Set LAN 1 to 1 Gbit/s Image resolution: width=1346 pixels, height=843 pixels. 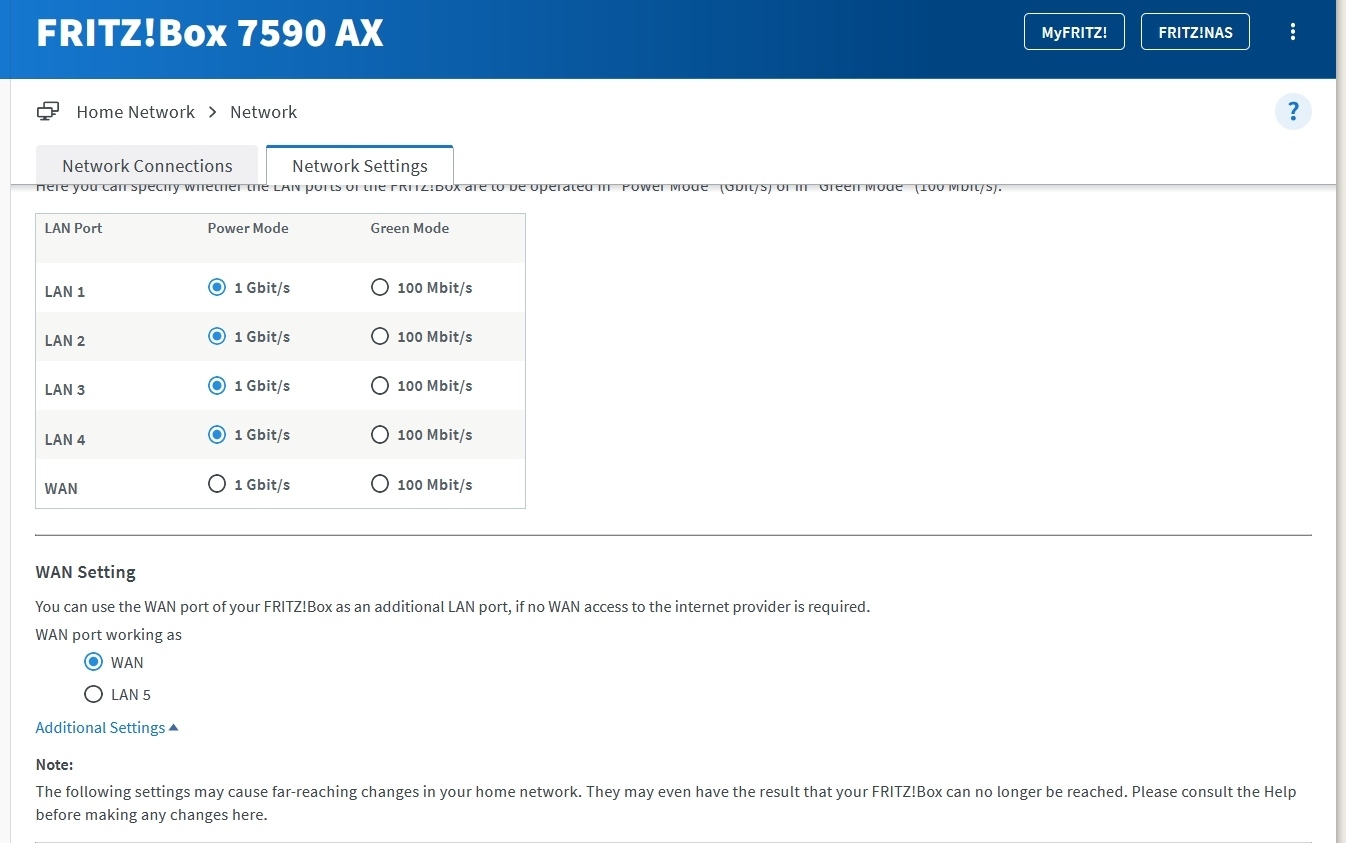[217, 287]
